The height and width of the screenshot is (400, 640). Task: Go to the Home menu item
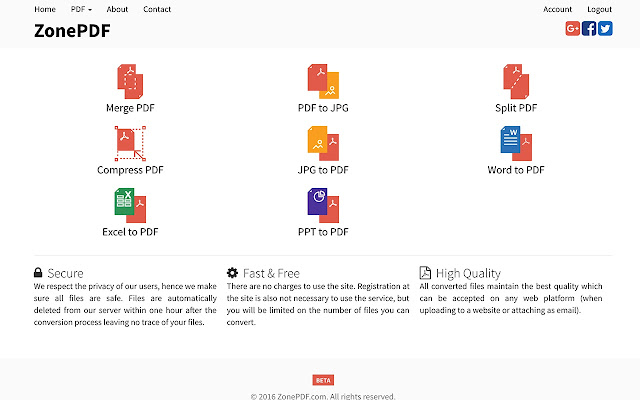click(x=45, y=9)
